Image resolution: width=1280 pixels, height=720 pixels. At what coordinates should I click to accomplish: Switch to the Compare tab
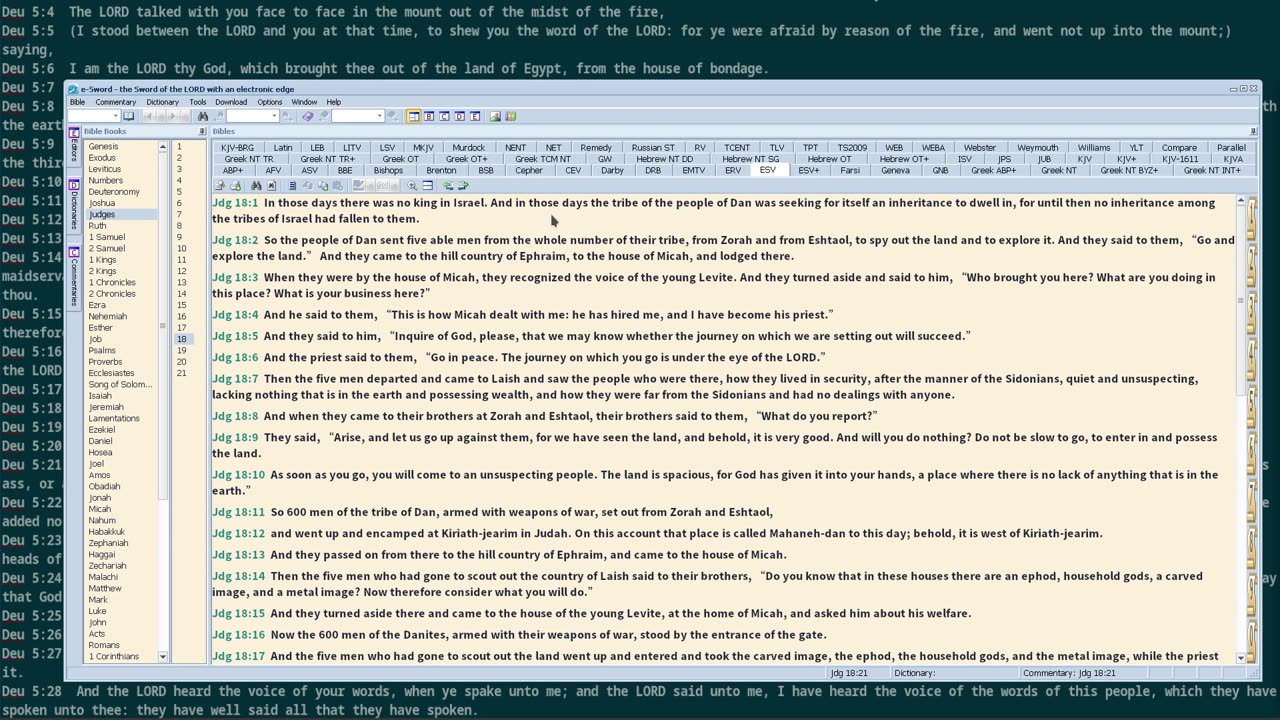pos(1179,147)
